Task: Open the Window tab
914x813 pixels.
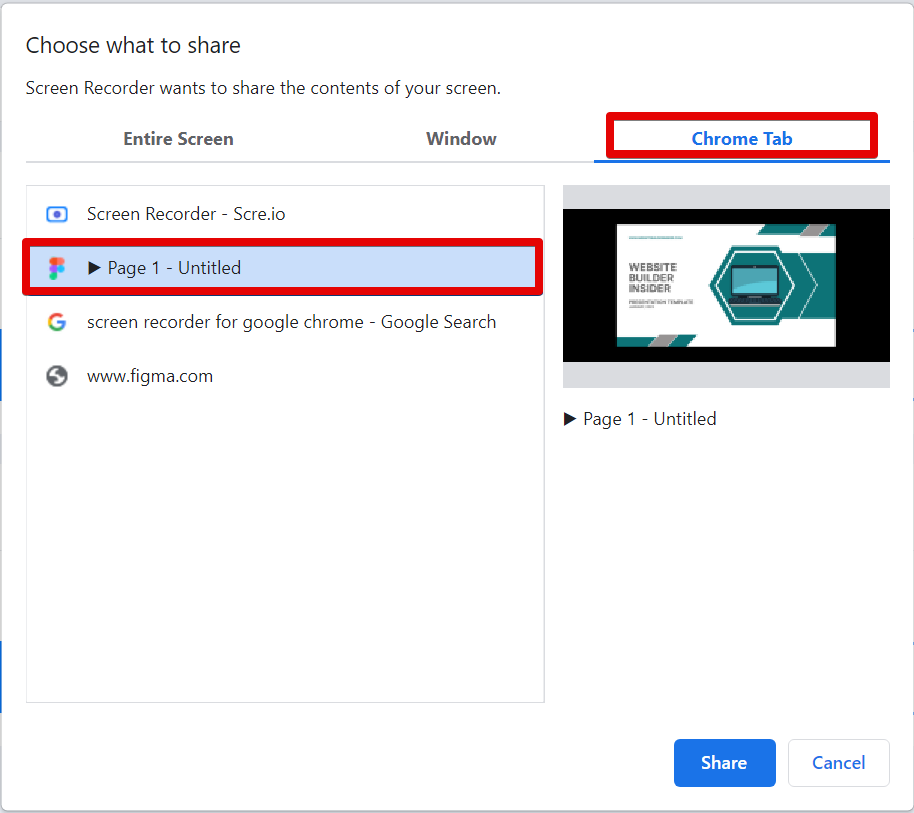Action: [461, 139]
